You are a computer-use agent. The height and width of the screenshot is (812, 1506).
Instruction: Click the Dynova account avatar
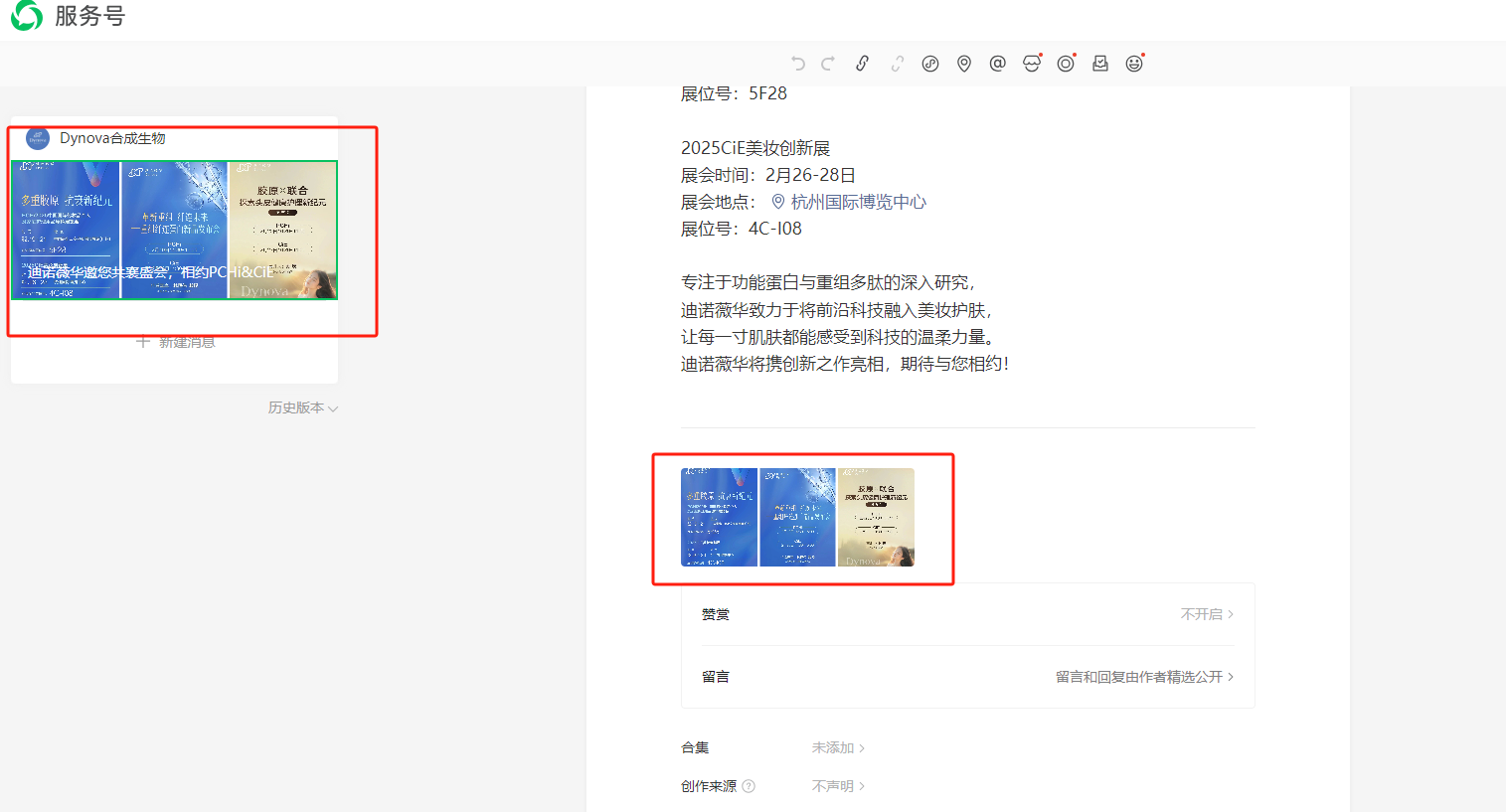38,139
